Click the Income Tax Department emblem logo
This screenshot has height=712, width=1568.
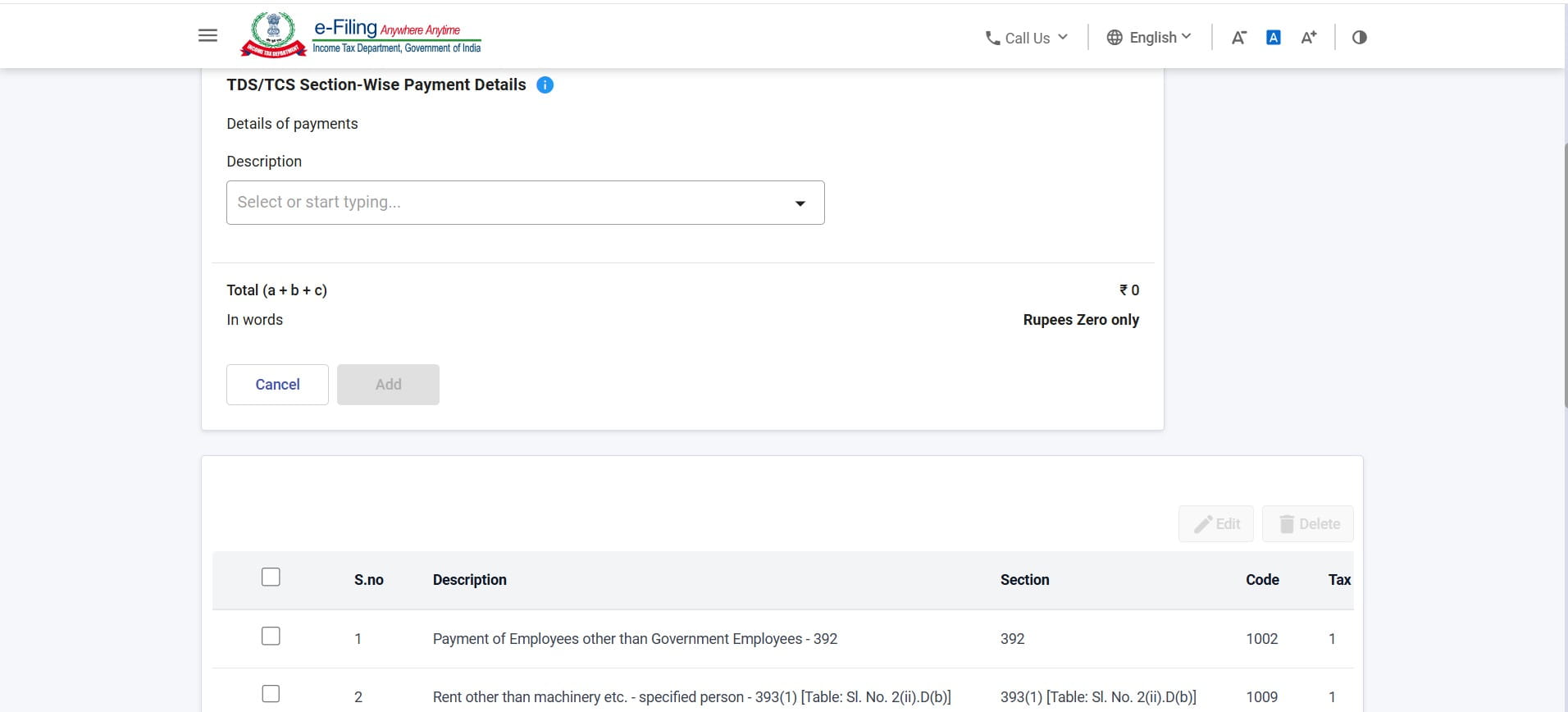point(274,34)
